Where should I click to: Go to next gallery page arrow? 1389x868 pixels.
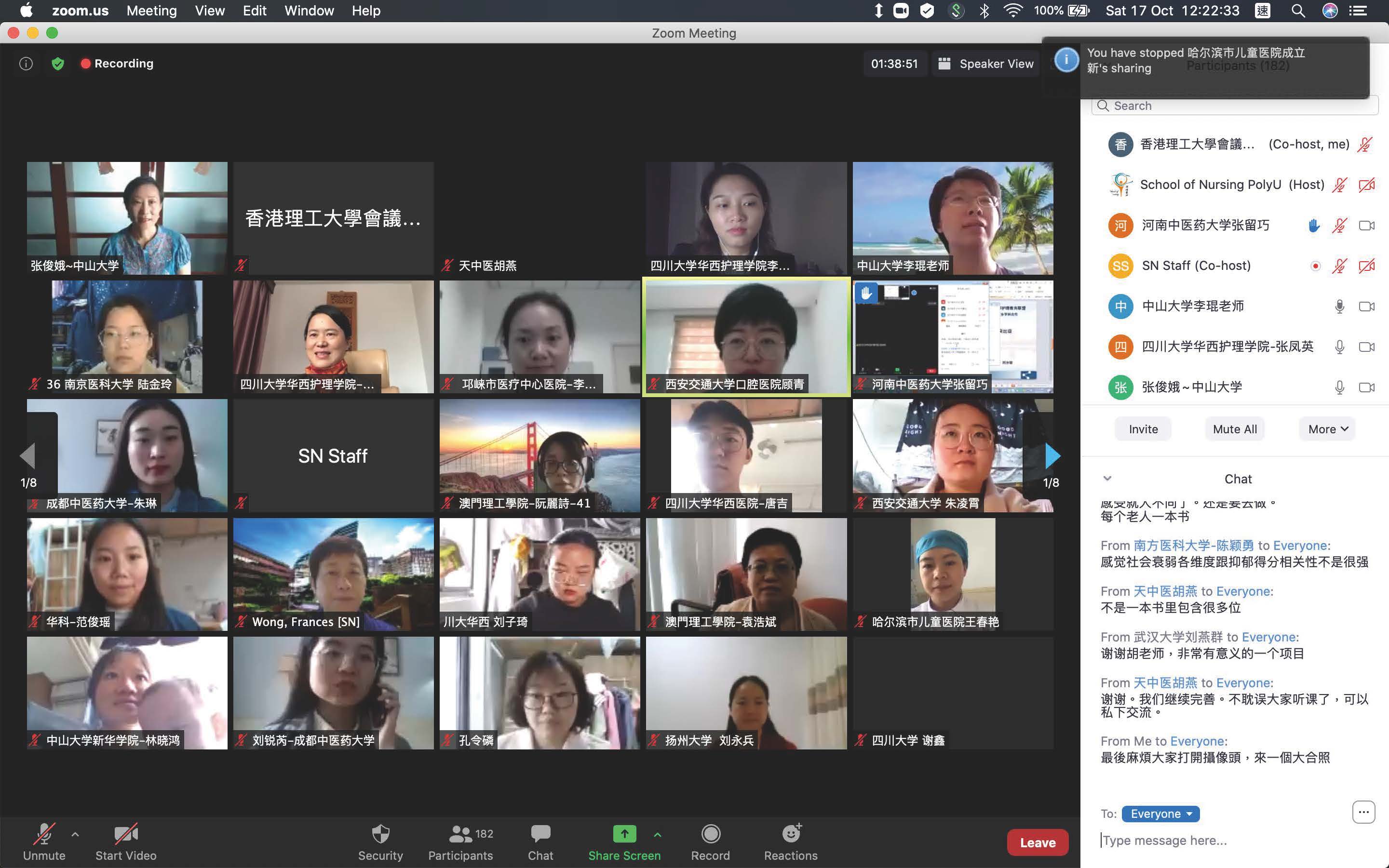point(1052,456)
